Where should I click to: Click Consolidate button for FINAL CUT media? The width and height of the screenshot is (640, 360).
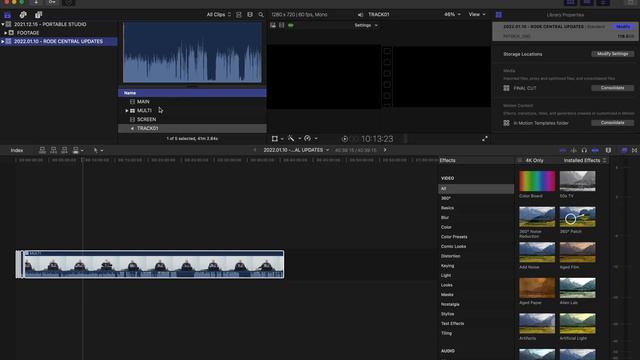click(x=612, y=88)
